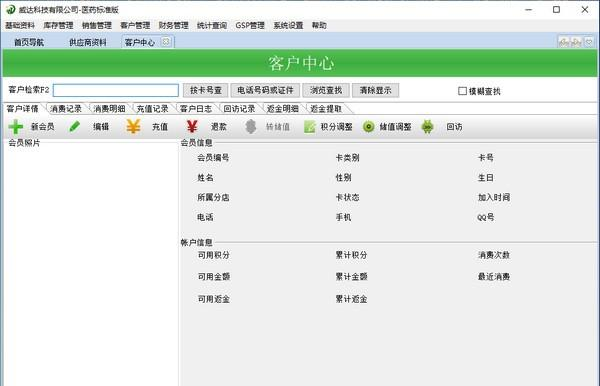Open the 基础资料 menu
Screen dimensions: 600x386
pyautogui.click(x=20, y=25)
